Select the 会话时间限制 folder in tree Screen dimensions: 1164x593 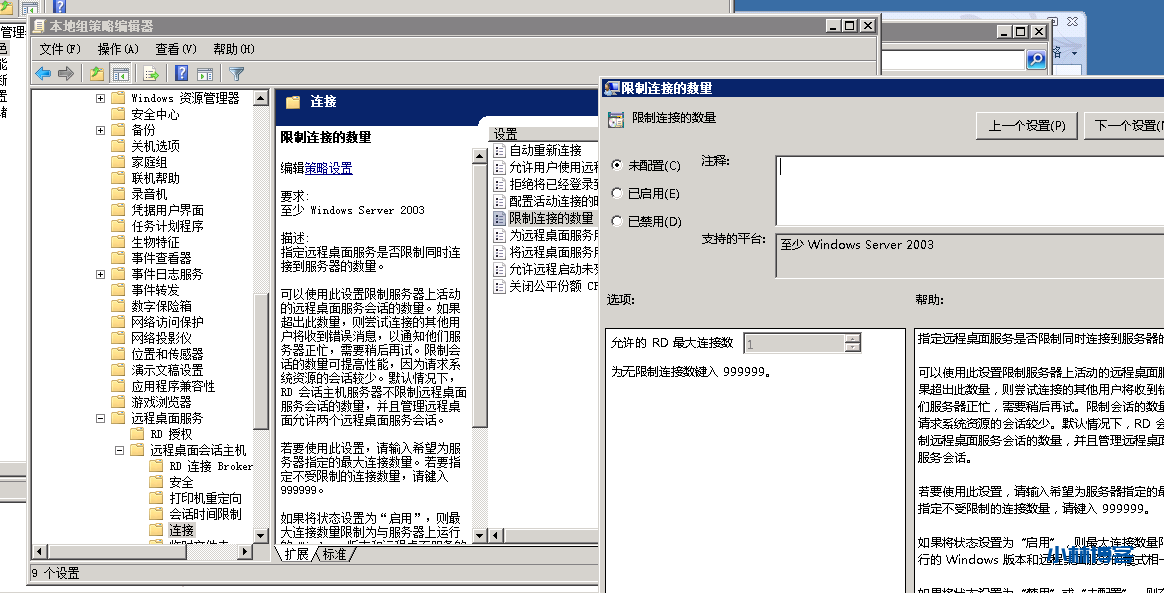coord(204,514)
